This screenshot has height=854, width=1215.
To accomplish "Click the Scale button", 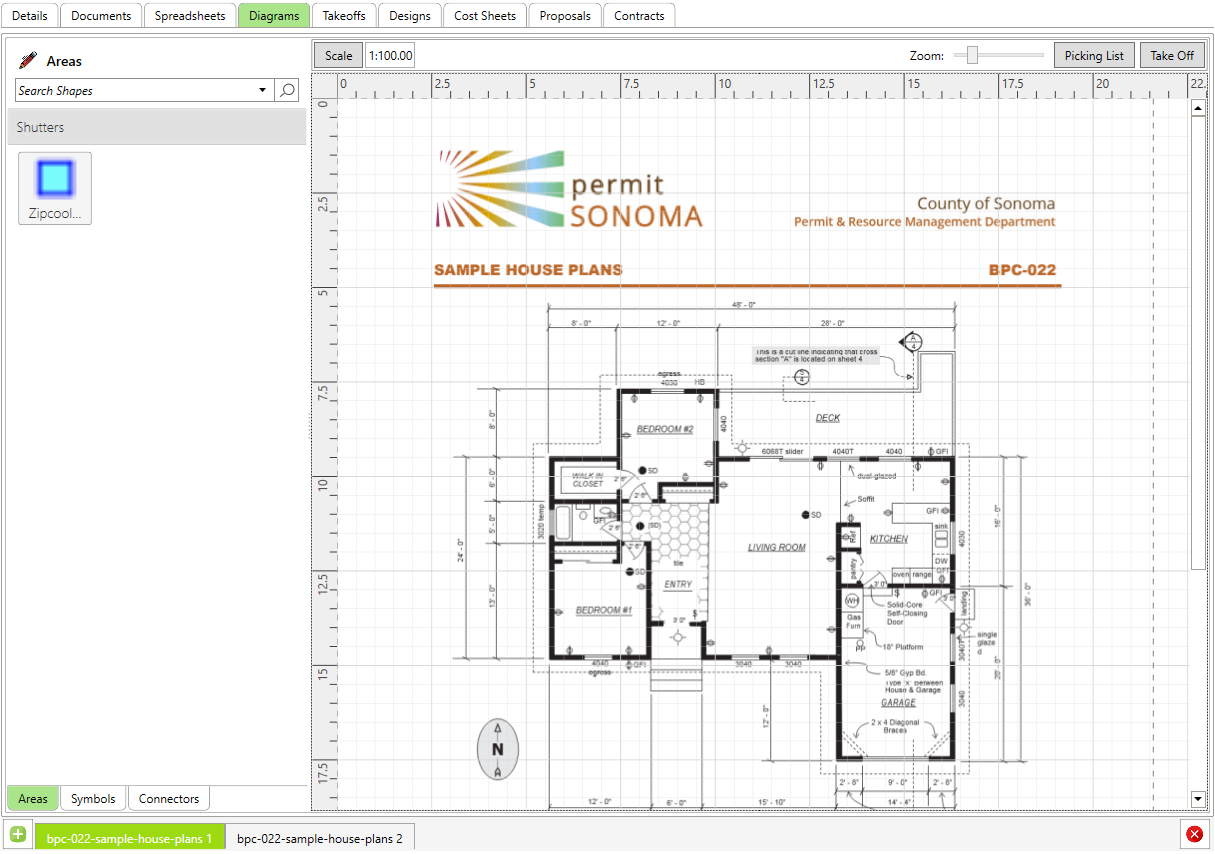I will [338, 56].
